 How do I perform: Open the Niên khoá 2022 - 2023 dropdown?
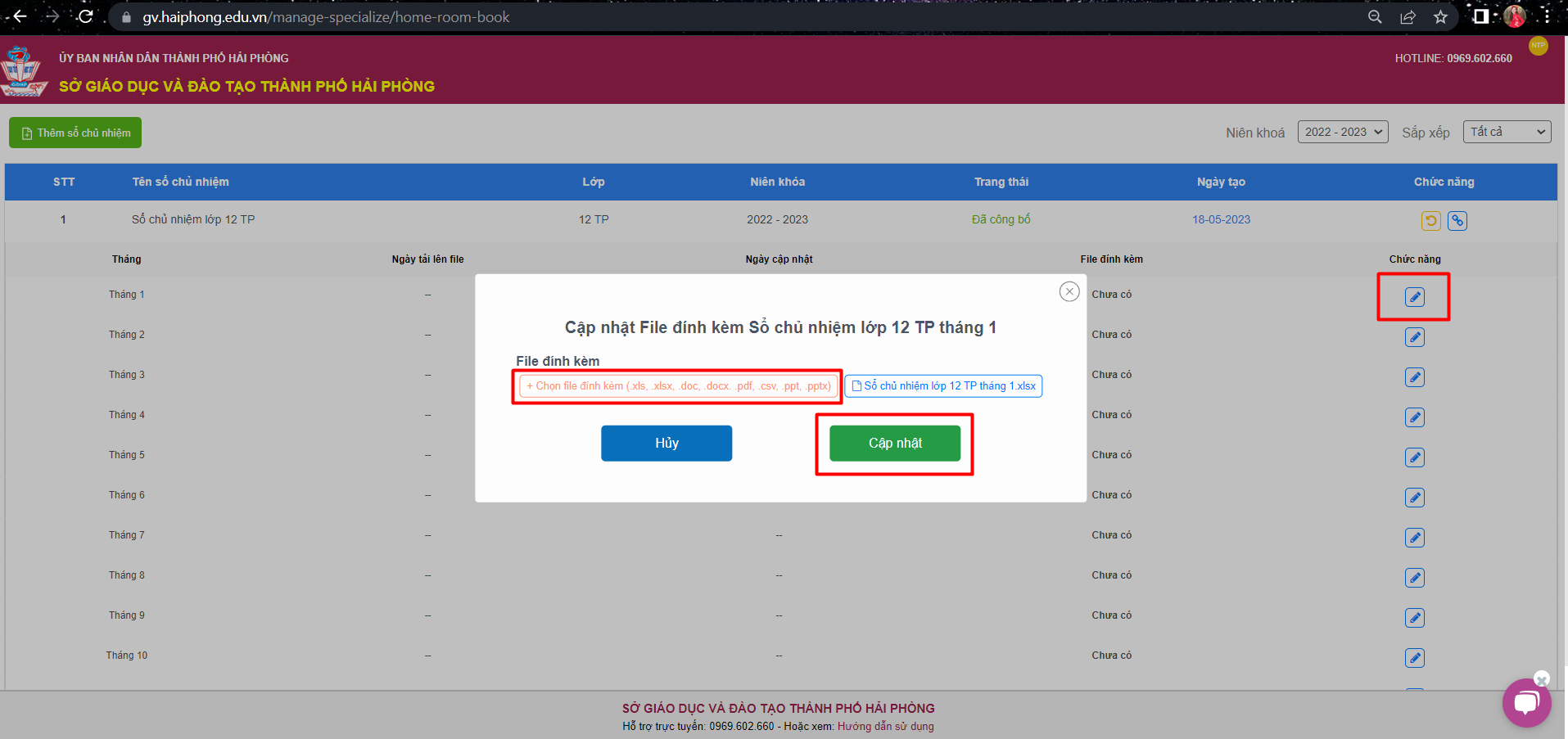[1342, 133]
